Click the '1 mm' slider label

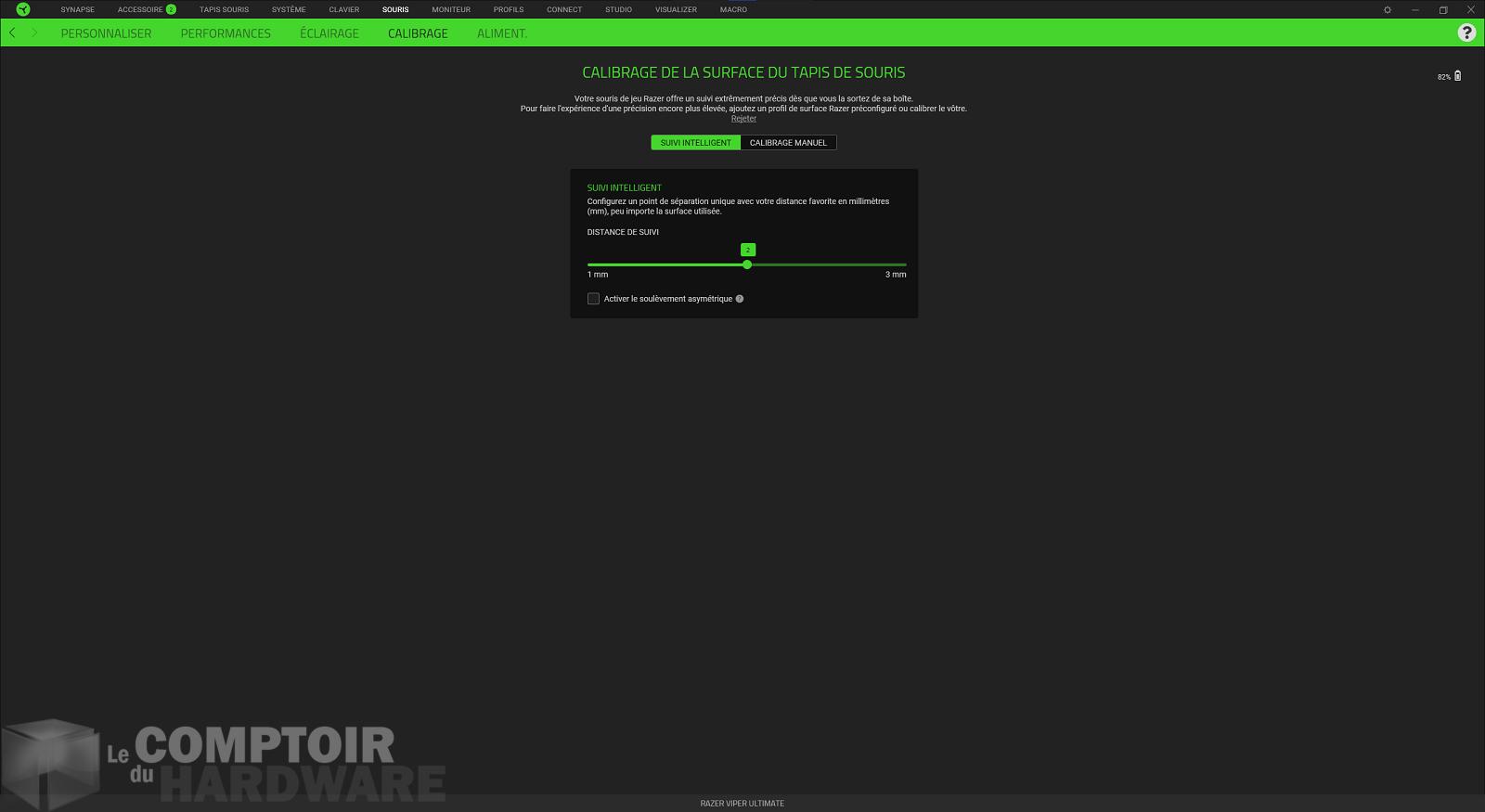pos(598,275)
